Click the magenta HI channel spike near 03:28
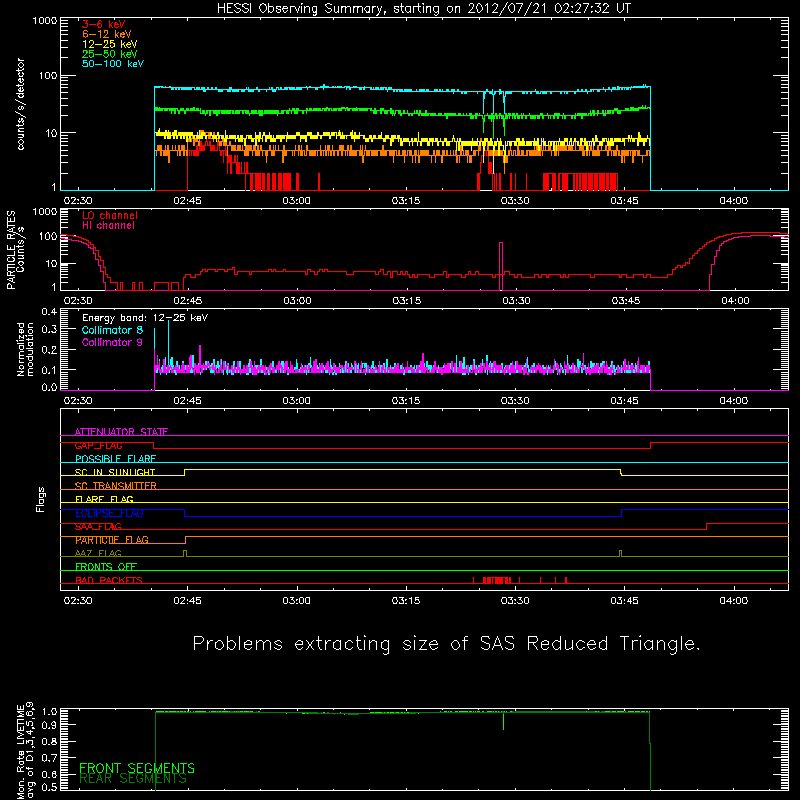800x800 pixels. click(501, 265)
